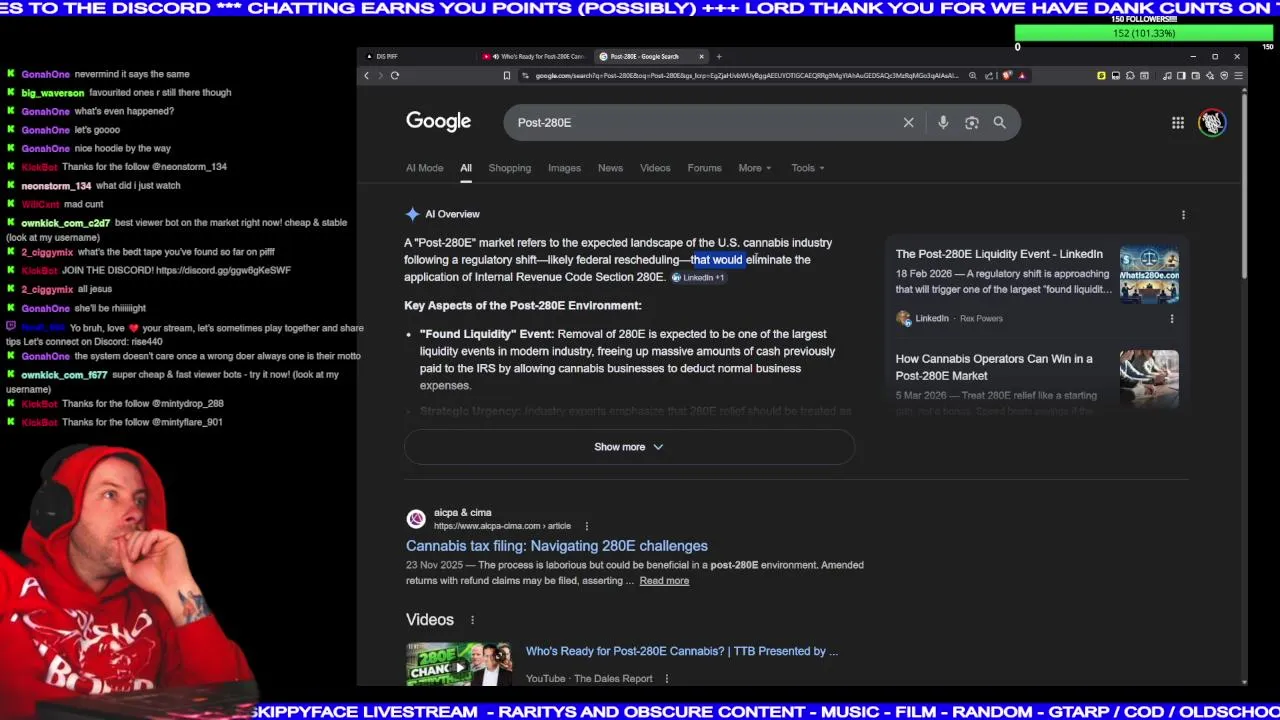Open three-dot menu beside aicpa & cima result
The width and height of the screenshot is (1280, 720).
tap(586, 526)
